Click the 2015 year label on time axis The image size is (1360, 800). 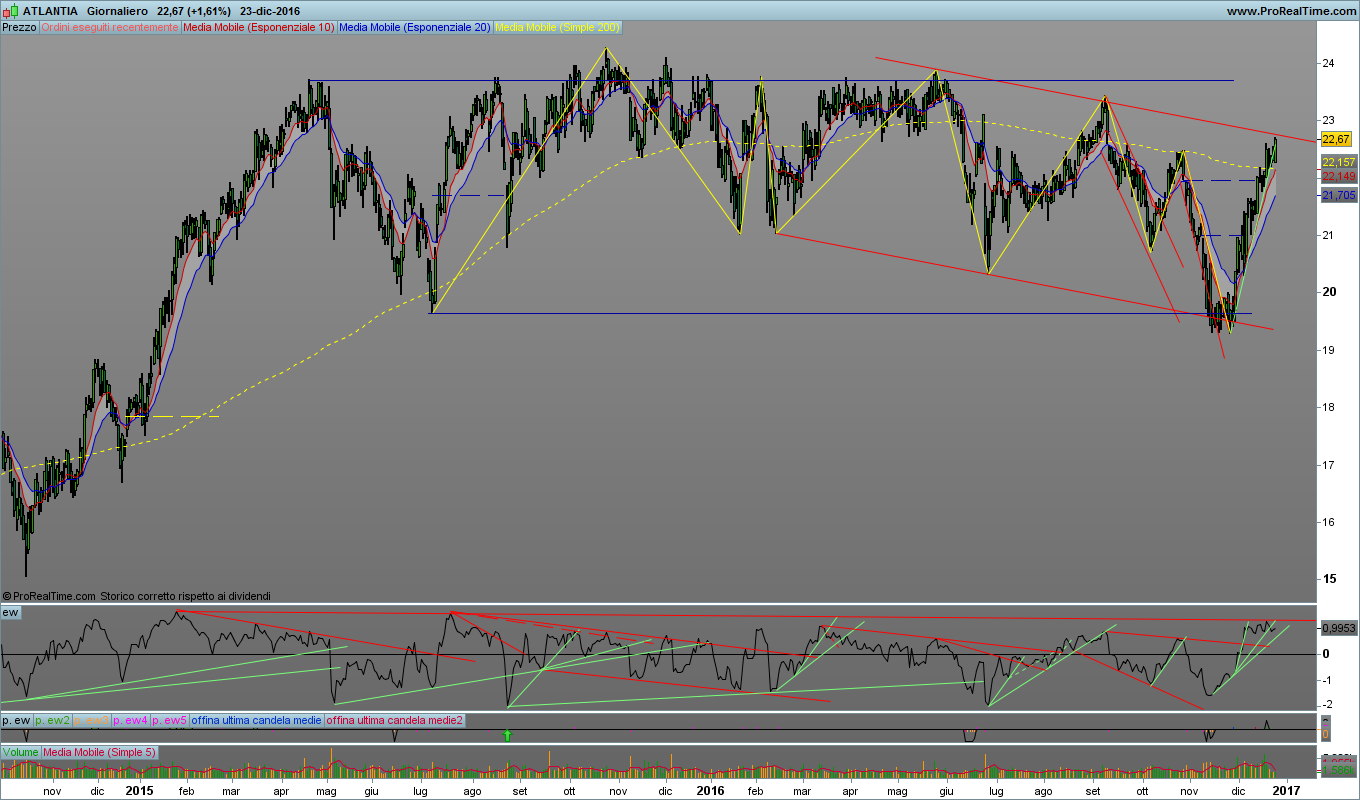coord(140,790)
